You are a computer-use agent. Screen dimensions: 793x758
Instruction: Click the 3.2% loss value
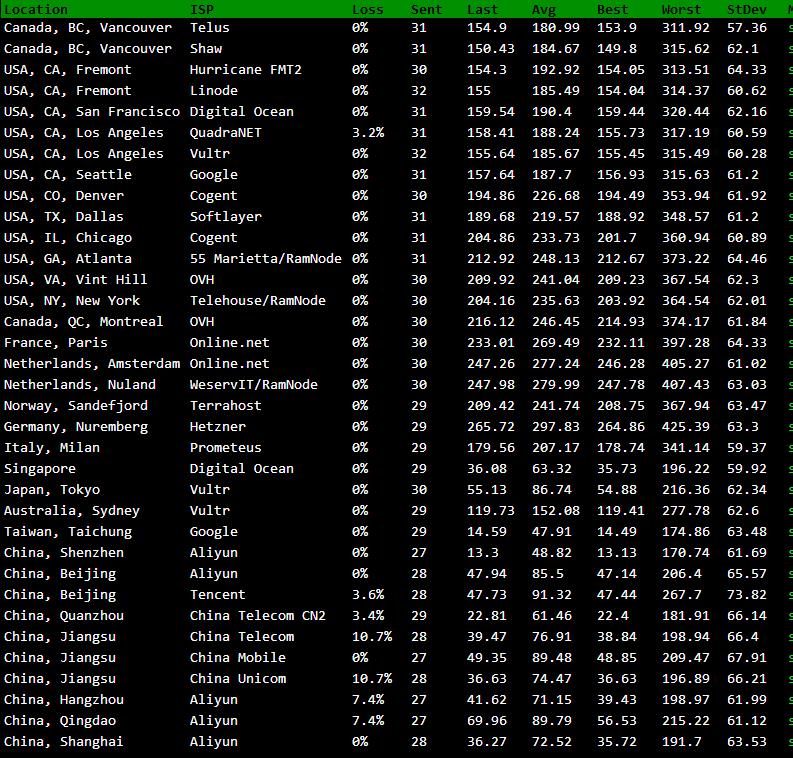[x=368, y=132]
